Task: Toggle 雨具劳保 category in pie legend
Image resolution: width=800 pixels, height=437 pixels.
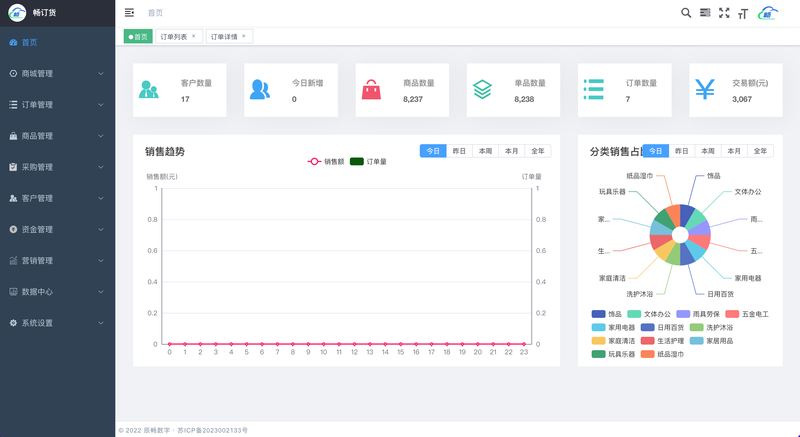Action: tap(698, 314)
